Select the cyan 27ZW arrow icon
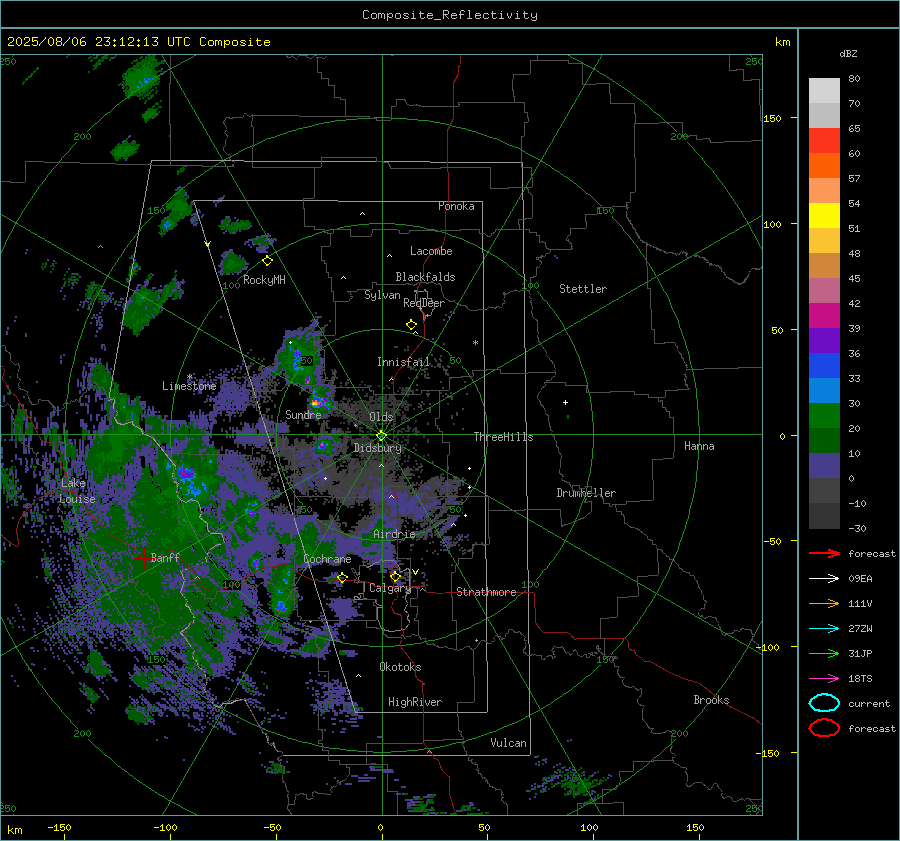Viewport: 900px width, 841px height. (x=824, y=628)
